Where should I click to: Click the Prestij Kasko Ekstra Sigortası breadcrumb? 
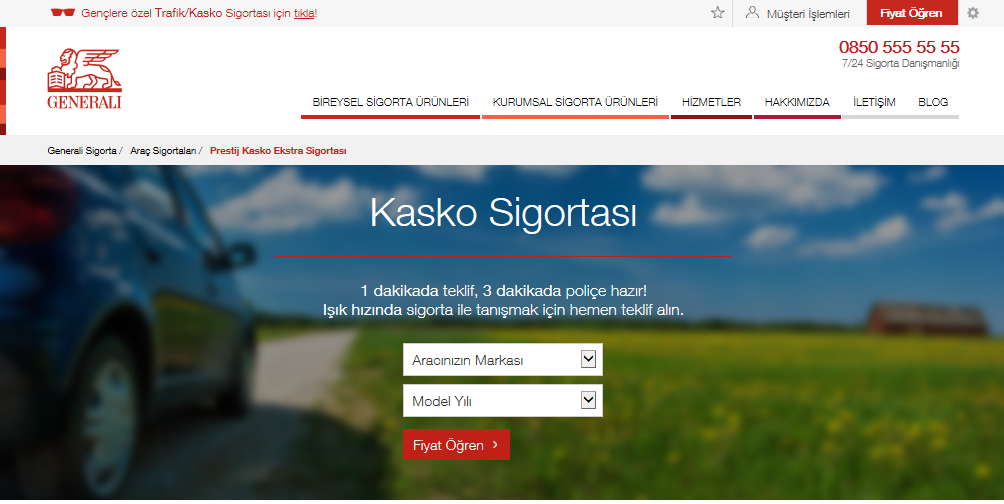click(278, 151)
